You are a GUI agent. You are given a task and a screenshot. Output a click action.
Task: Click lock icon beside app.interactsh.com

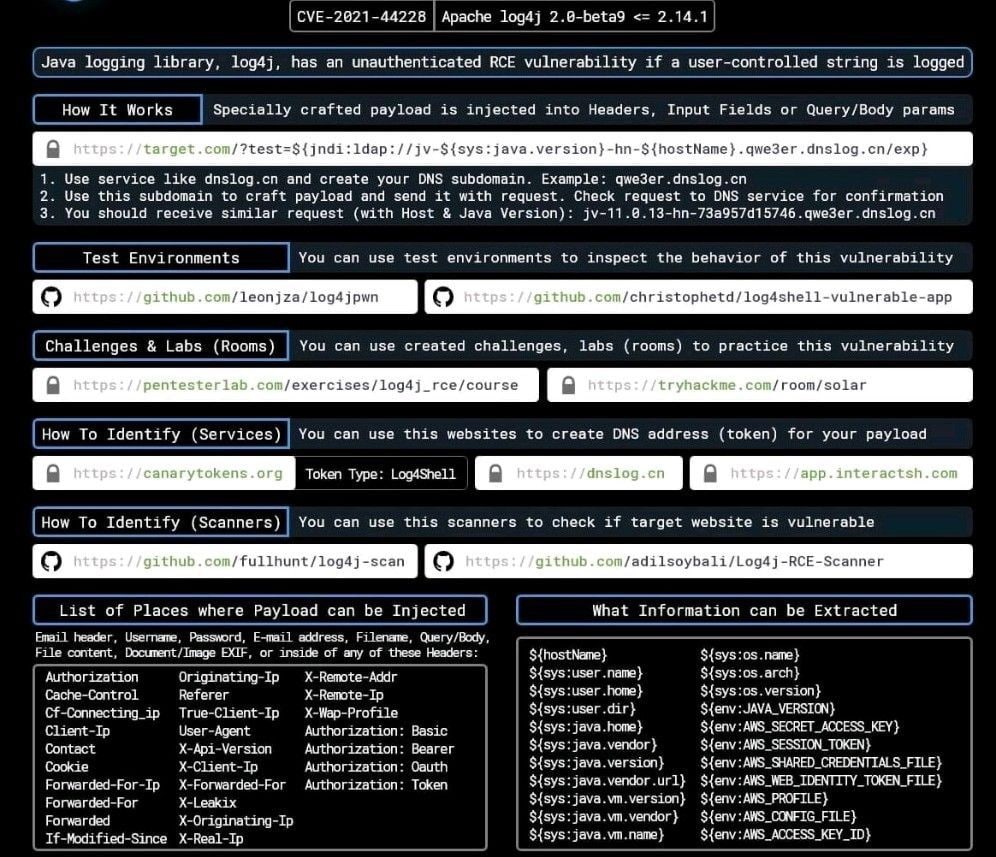click(710, 473)
